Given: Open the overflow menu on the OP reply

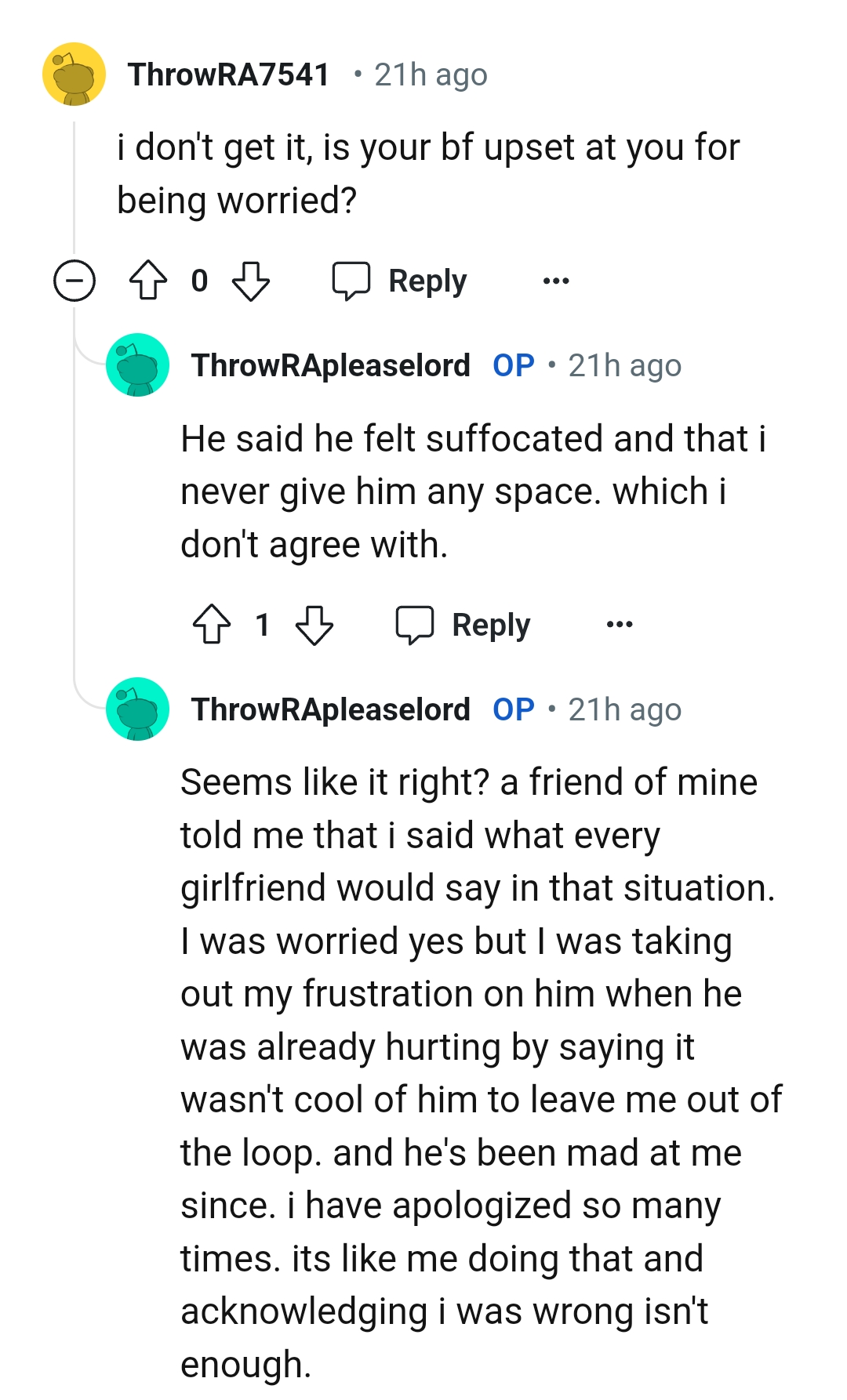Looking at the screenshot, I should [619, 625].
